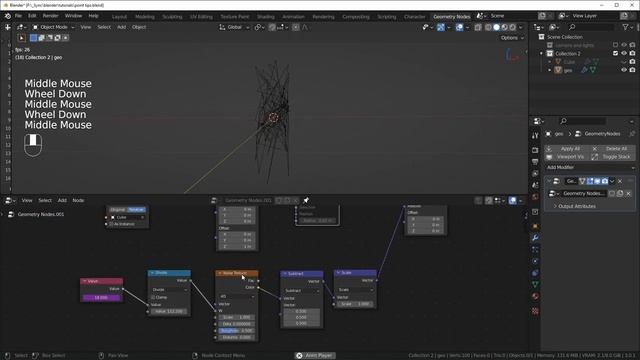Open the Divide operation dropdown

[169, 290]
